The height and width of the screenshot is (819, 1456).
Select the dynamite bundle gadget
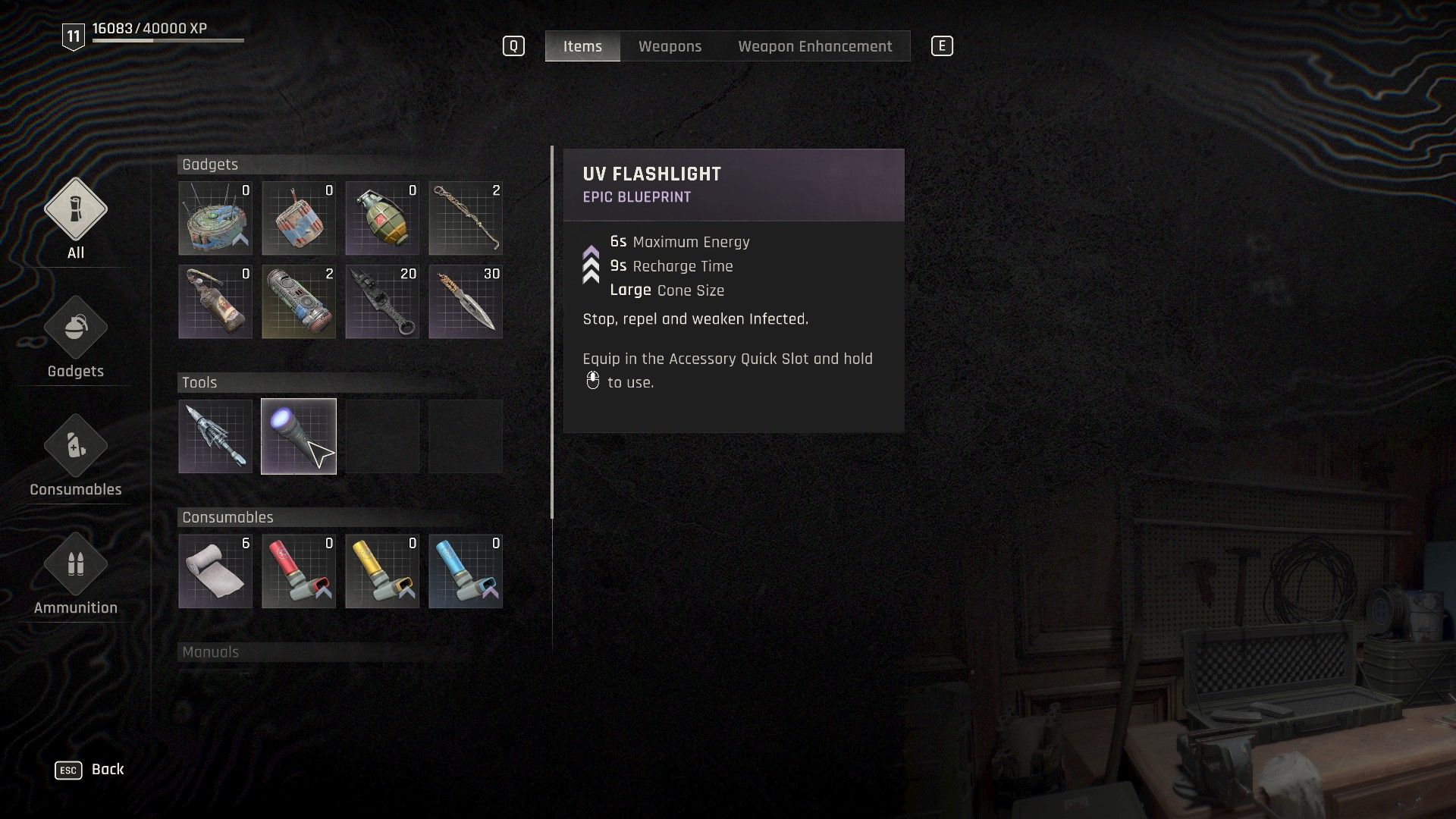point(299,218)
